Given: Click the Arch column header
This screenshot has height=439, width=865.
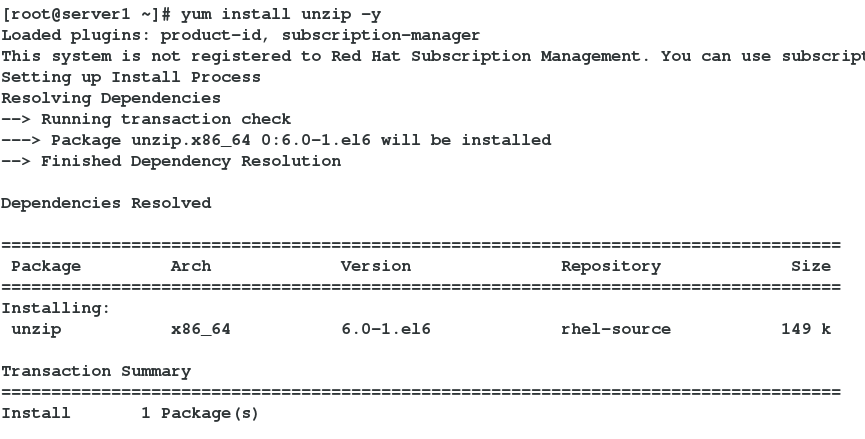Looking at the screenshot, I should pos(191,266).
